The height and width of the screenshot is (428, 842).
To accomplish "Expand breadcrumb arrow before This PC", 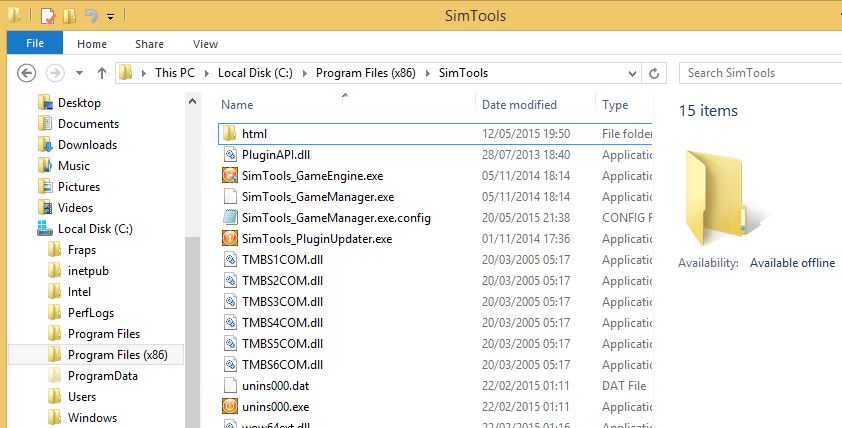I will click(x=144, y=74).
